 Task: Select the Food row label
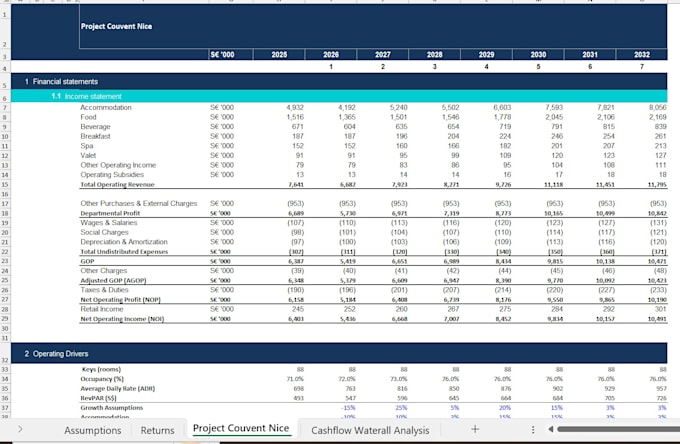[x=88, y=117]
